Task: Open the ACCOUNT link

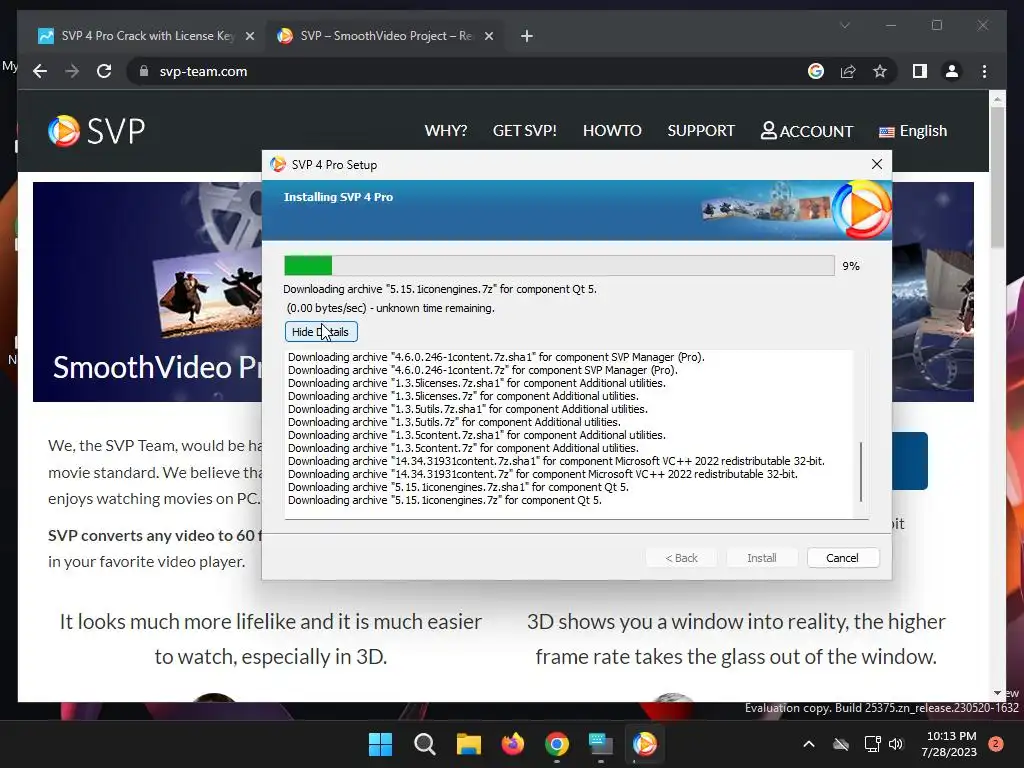Action: click(x=807, y=131)
